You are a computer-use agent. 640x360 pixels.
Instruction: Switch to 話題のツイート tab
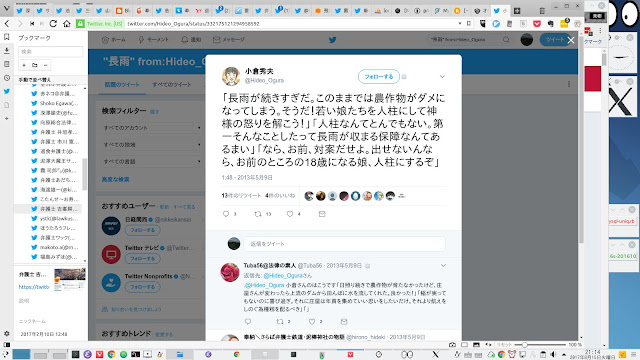[122, 84]
